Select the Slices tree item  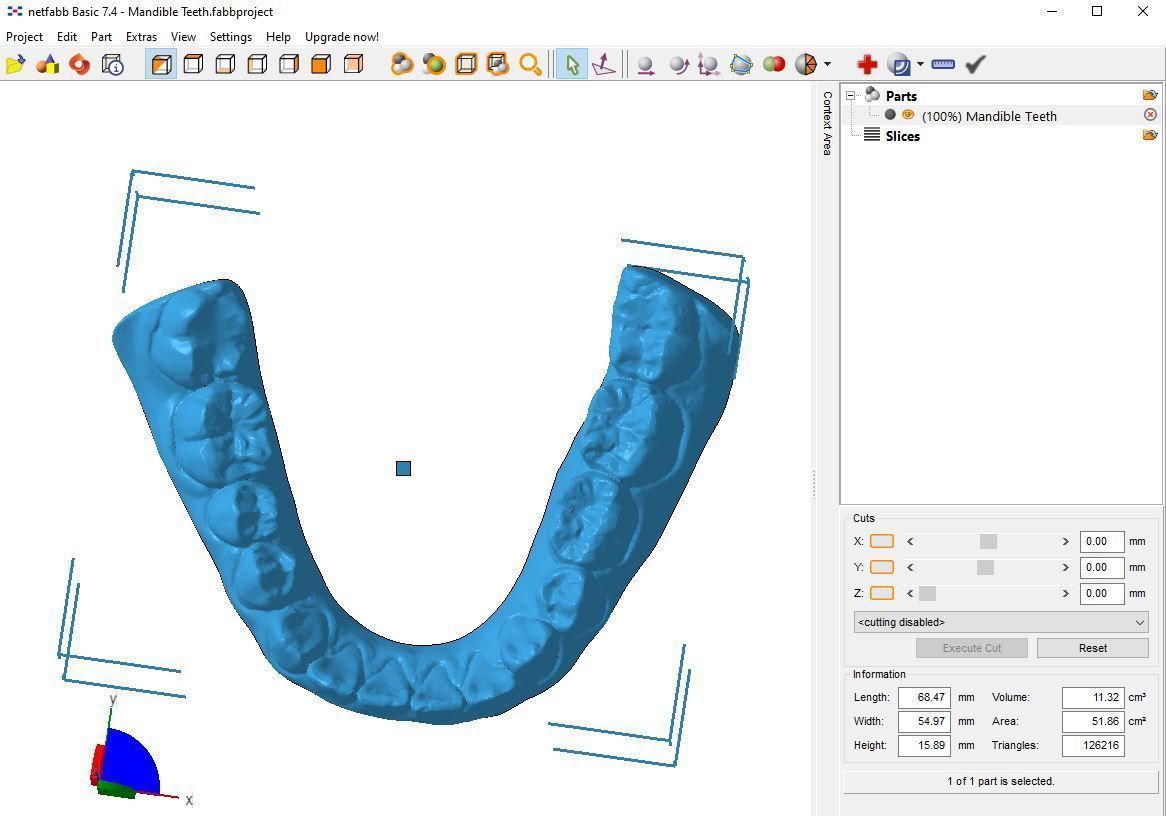pos(902,136)
